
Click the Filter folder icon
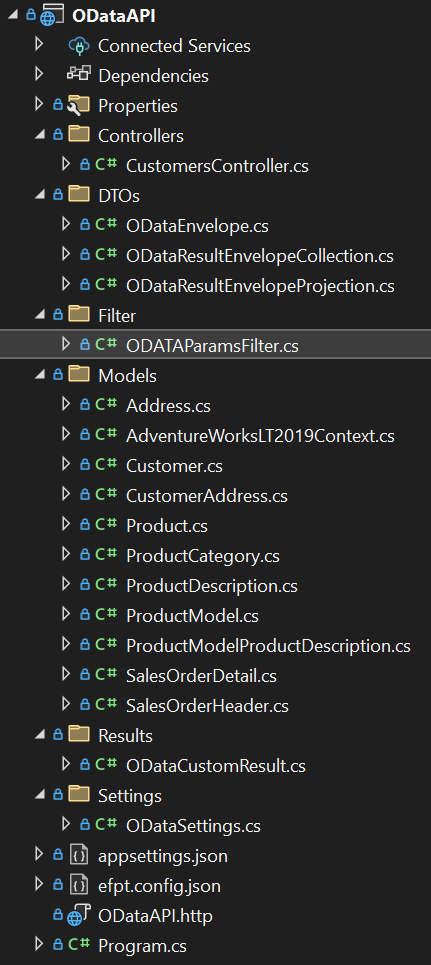coord(79,314)
